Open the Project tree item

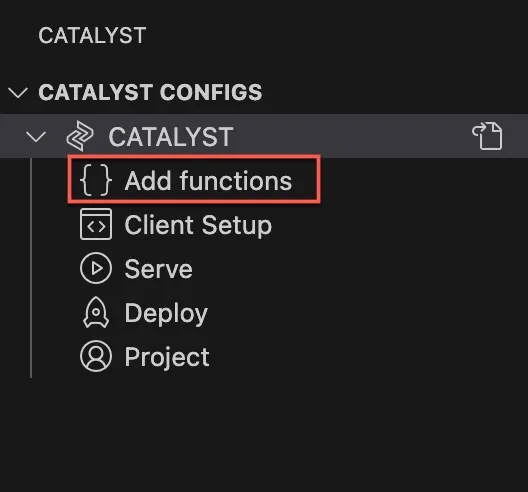(x=167, y=357)
